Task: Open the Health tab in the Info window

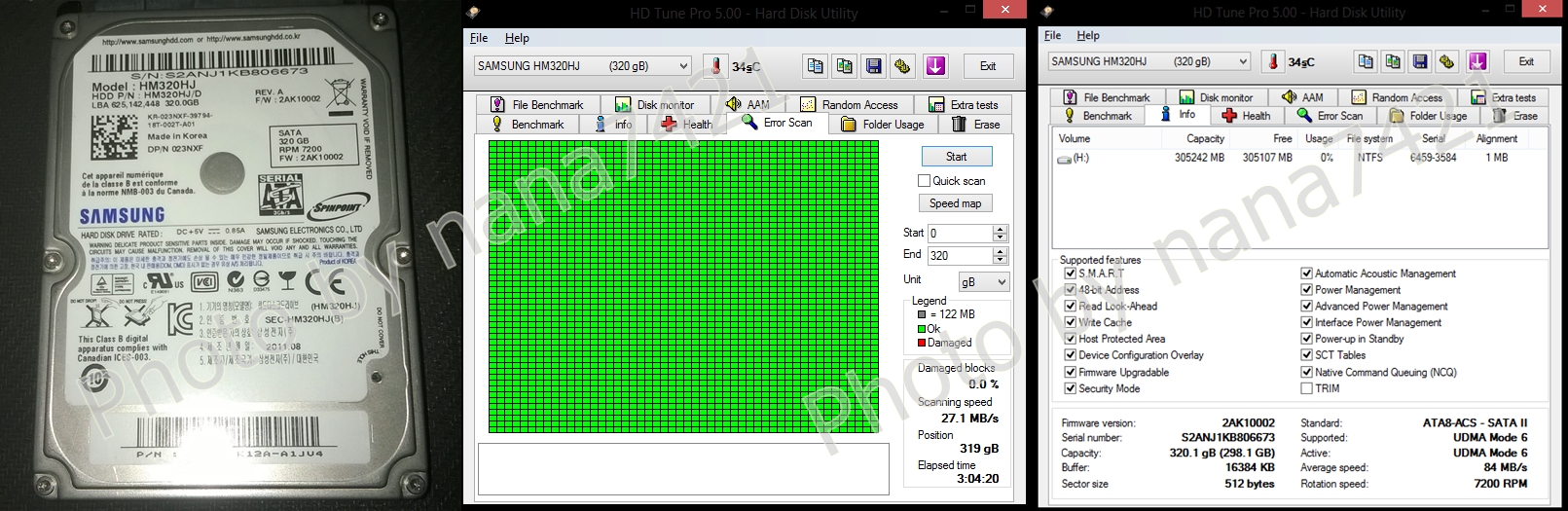Action: [1247, 116]
